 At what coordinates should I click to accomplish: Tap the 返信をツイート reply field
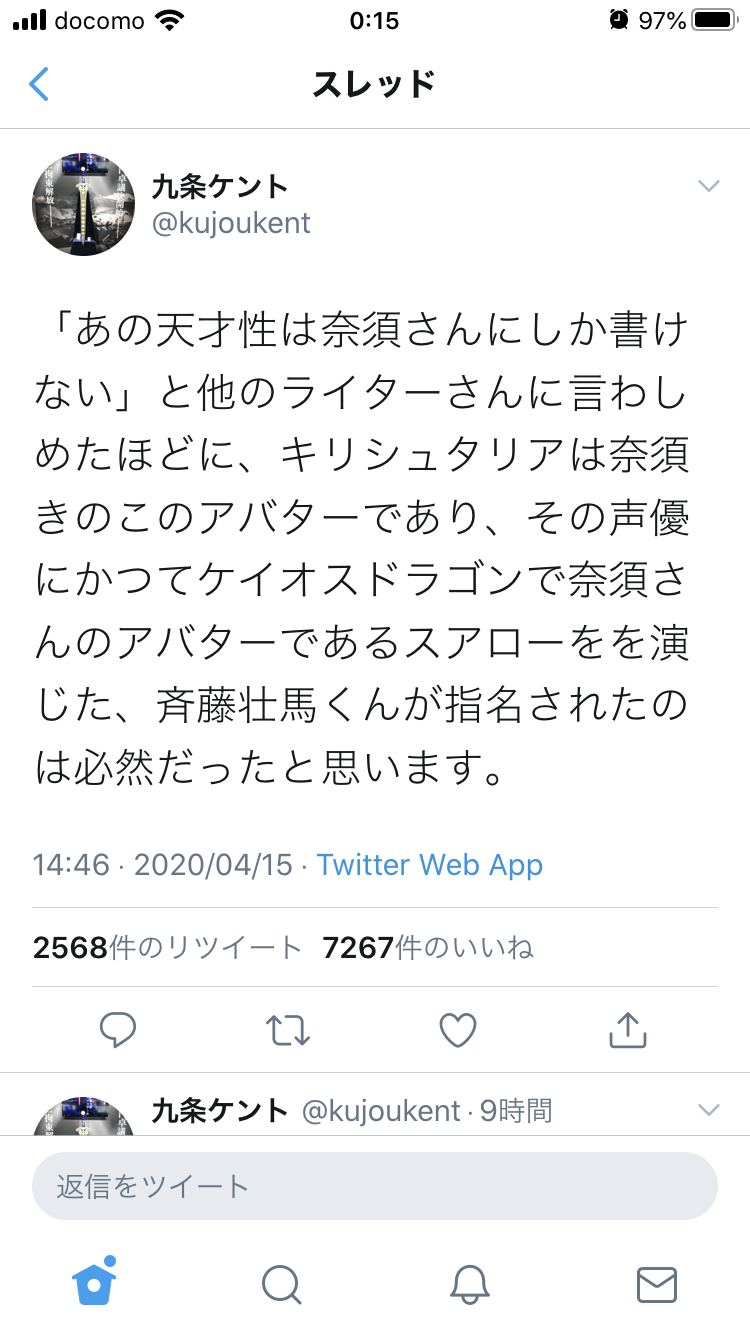tap(375, 1187)
